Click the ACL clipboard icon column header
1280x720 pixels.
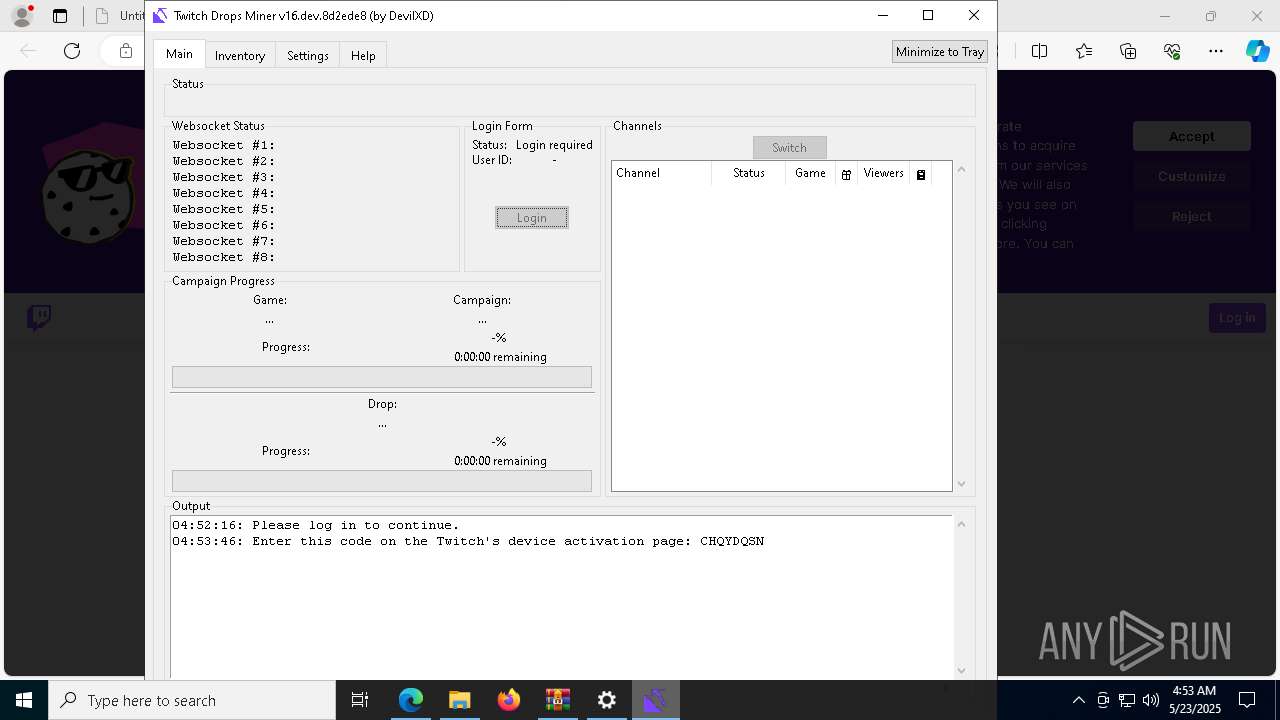tap(921, 174)
